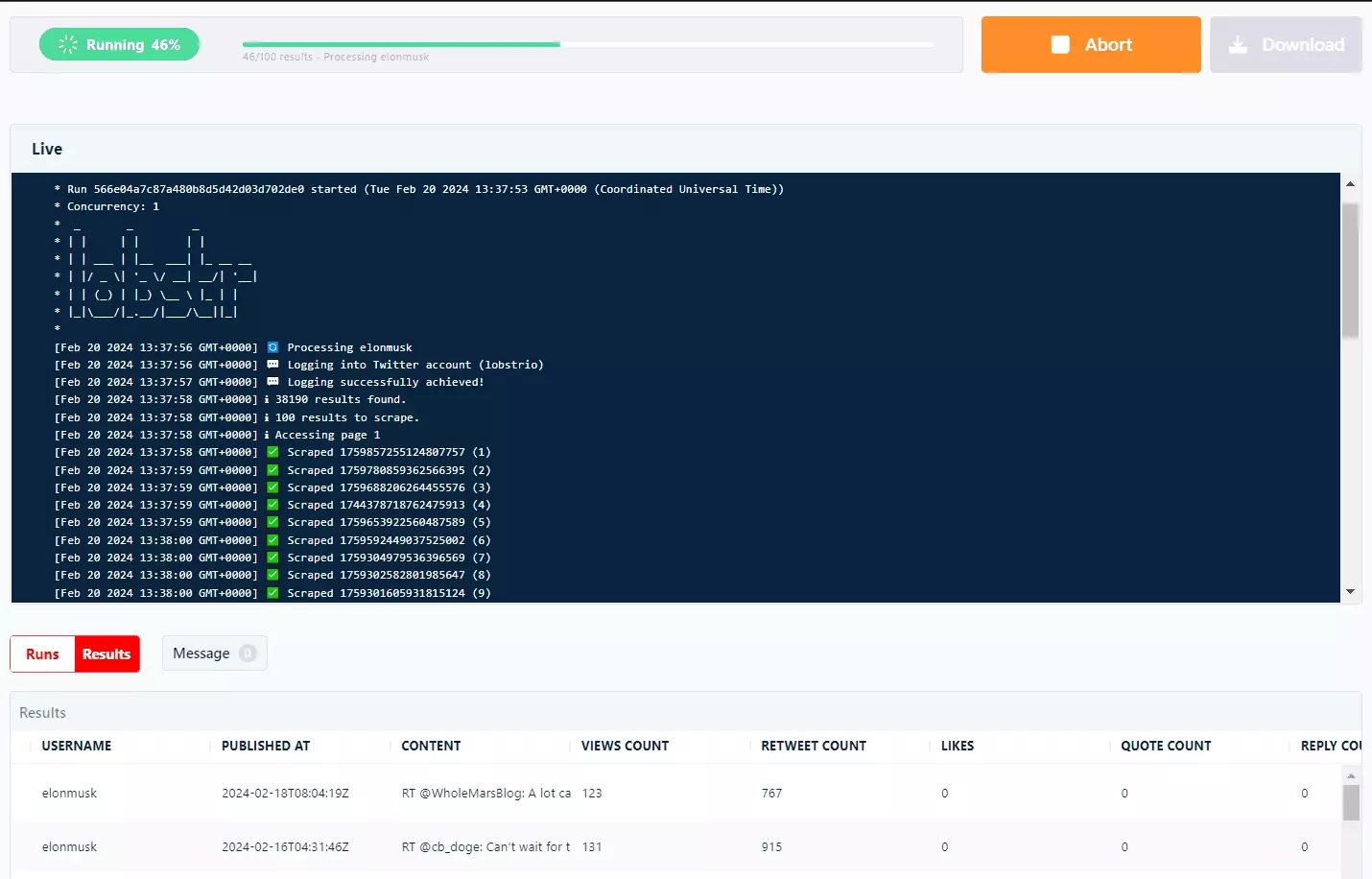Click the speech icon beside Logging into Twitter
Viewport: 1372px width, 879px height.
272,365
